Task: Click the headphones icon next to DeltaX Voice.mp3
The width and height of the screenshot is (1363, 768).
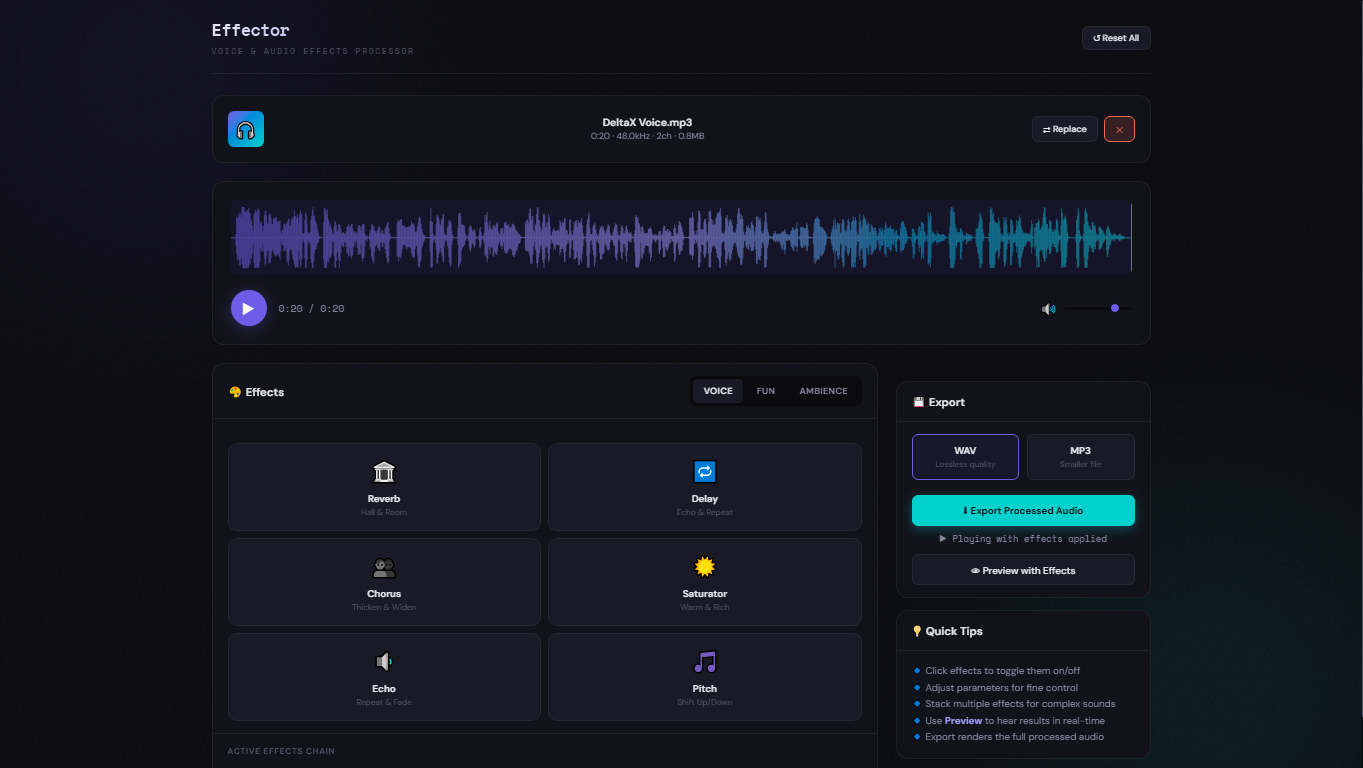Action: [245, 128]
